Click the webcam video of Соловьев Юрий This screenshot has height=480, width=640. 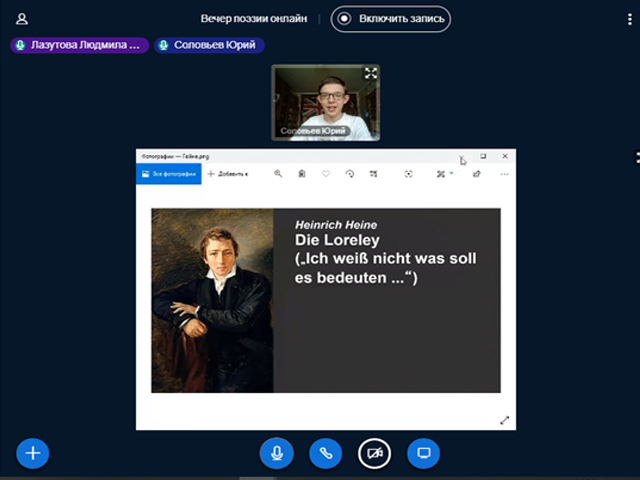325,103
